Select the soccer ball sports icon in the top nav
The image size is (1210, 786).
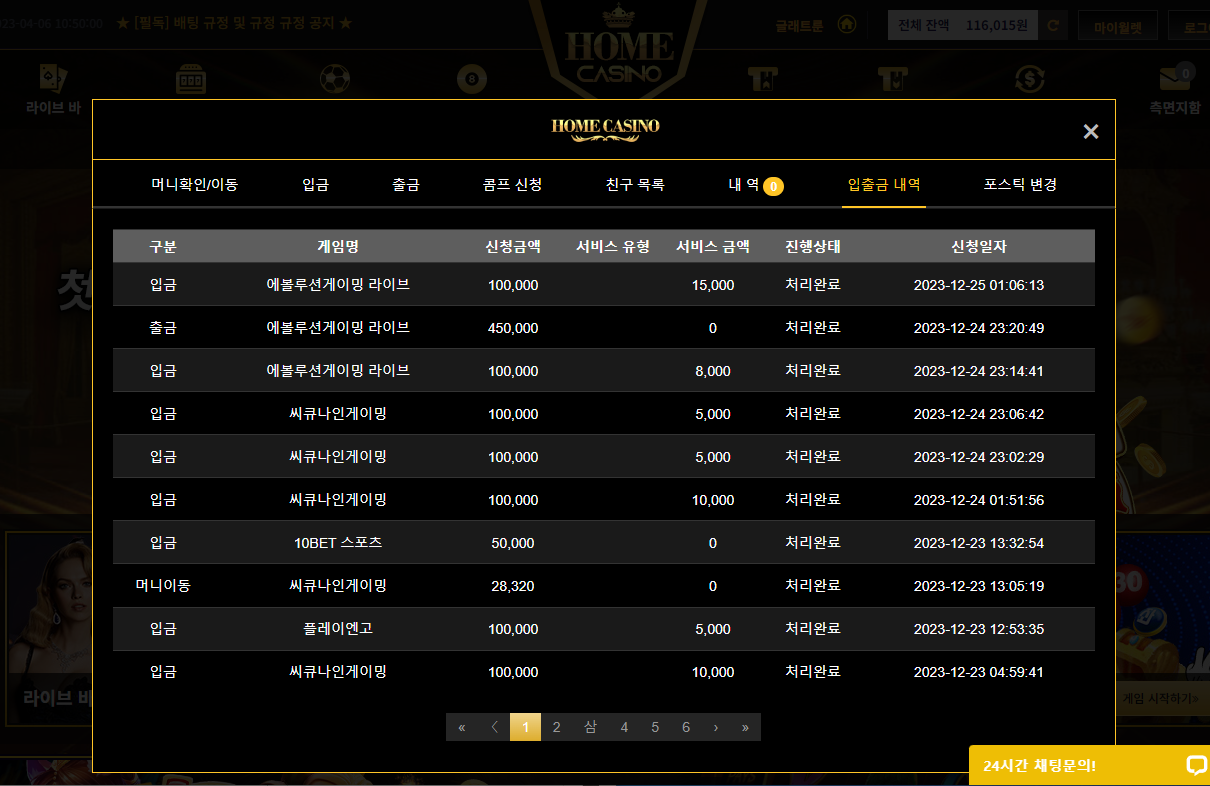pyautogui.click(x=335, y=79)
